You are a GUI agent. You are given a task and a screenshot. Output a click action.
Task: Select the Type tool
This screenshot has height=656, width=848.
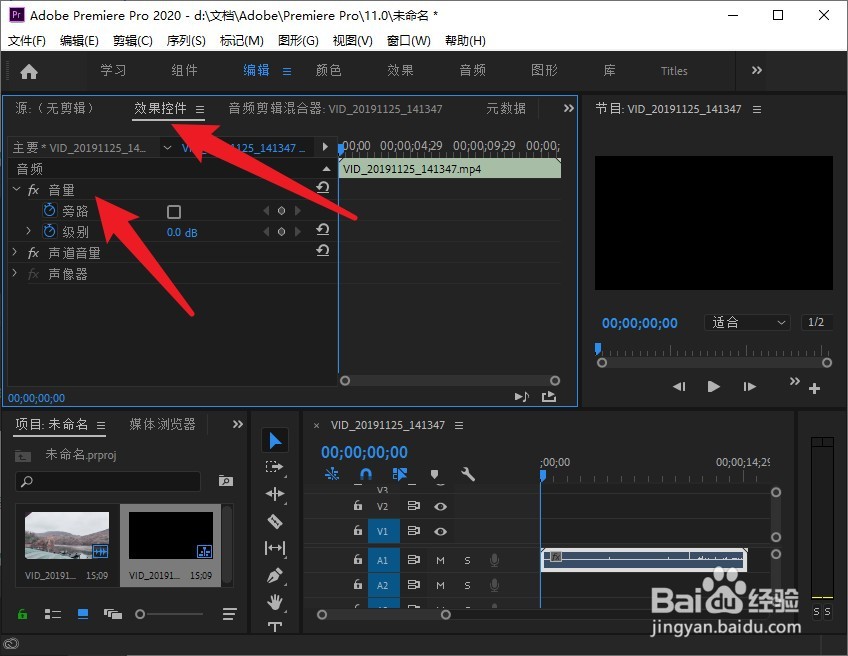point(275,626)
